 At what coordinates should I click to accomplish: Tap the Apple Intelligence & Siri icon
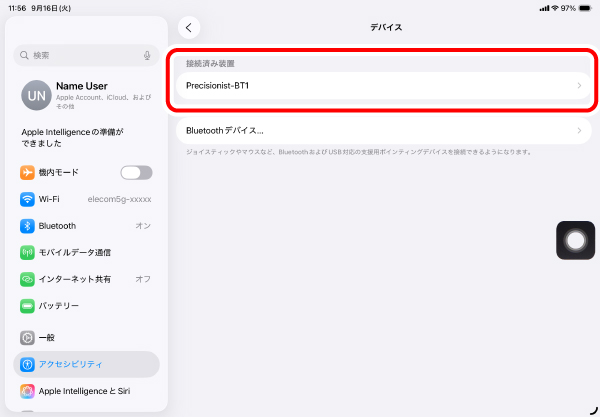click(x=27, y=391)
